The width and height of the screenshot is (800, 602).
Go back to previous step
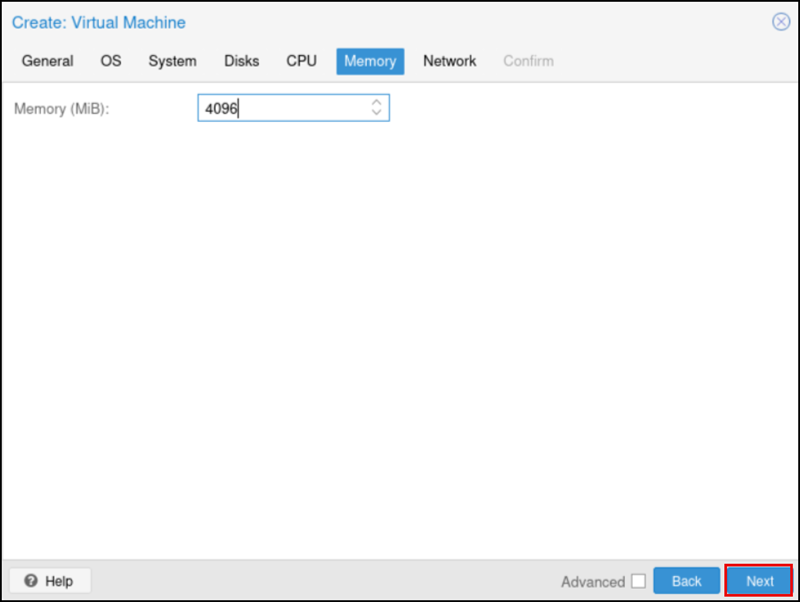686,581
